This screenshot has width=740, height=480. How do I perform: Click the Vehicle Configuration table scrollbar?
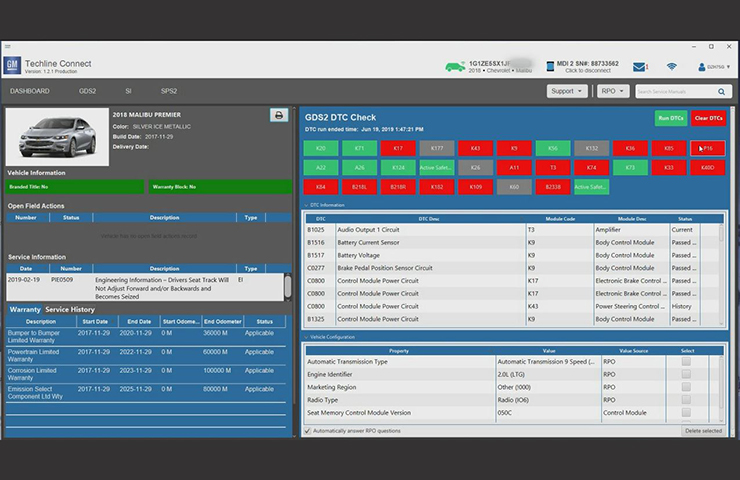click(721, 389)
